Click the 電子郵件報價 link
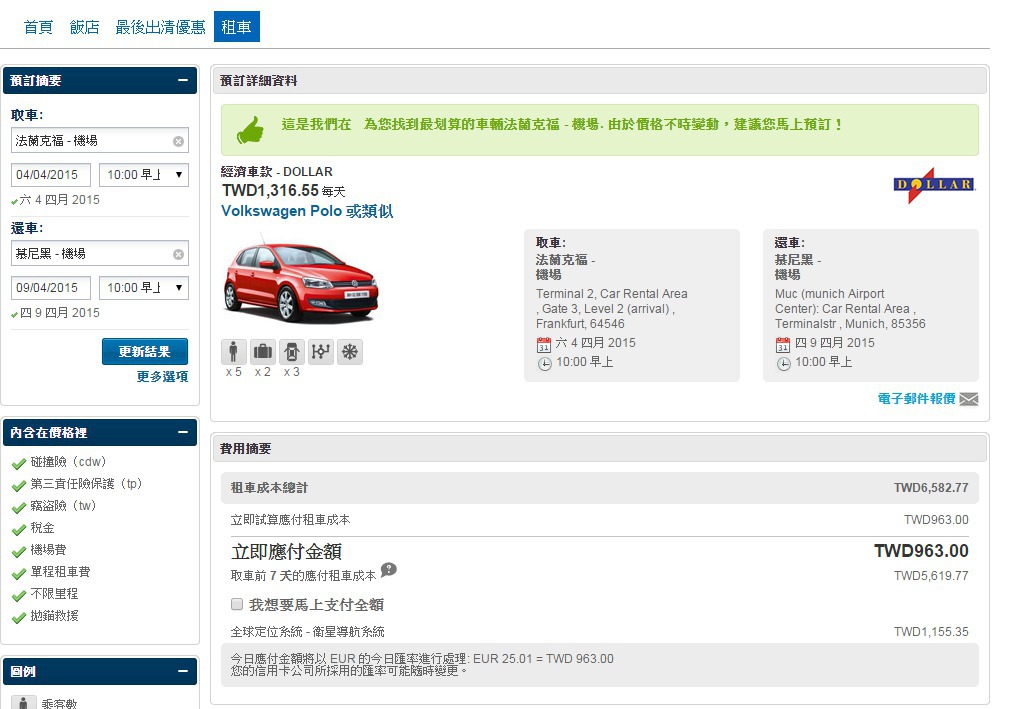 click(x=916, y=399)
